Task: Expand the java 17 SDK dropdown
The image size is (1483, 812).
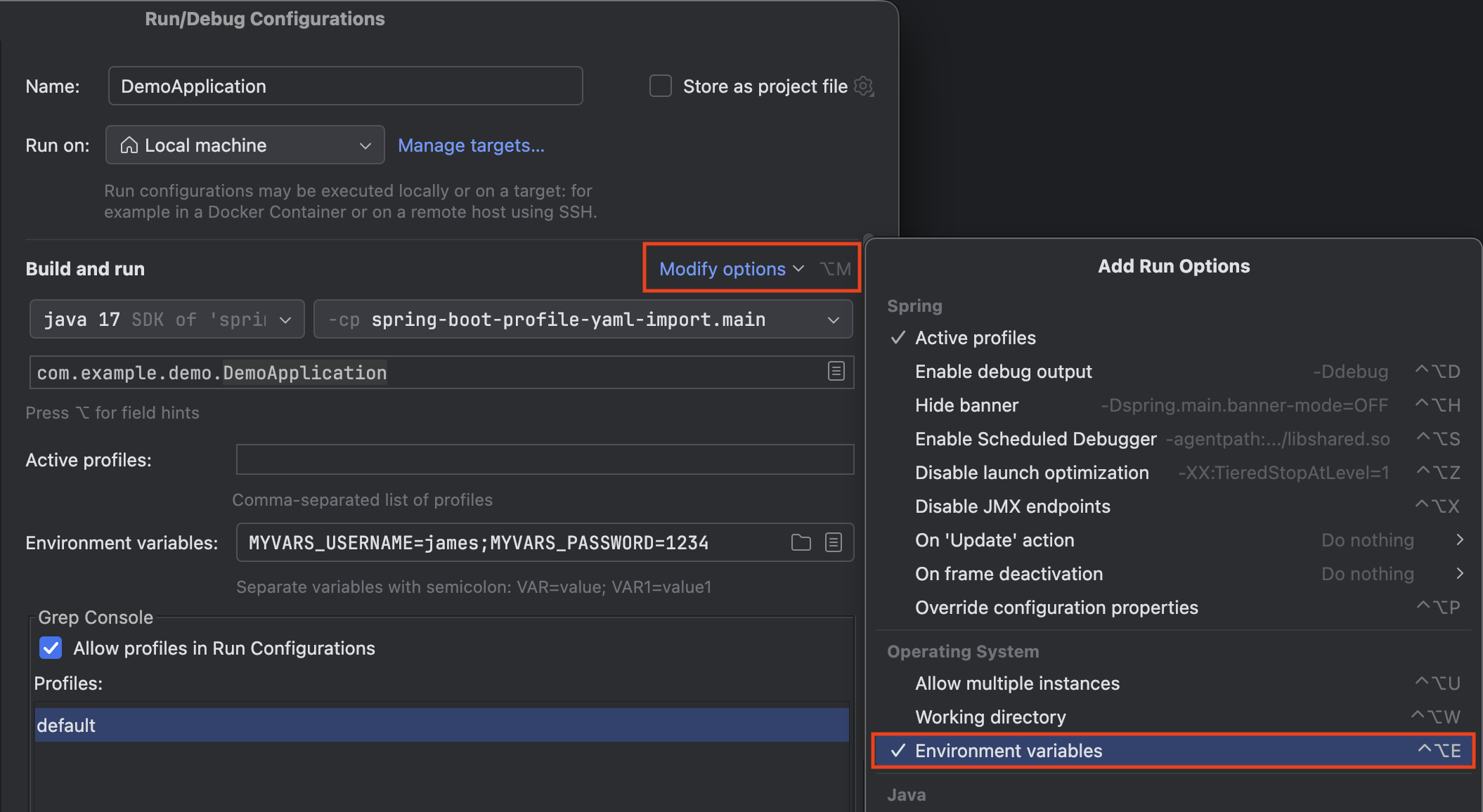Action: tap(167, 320)
